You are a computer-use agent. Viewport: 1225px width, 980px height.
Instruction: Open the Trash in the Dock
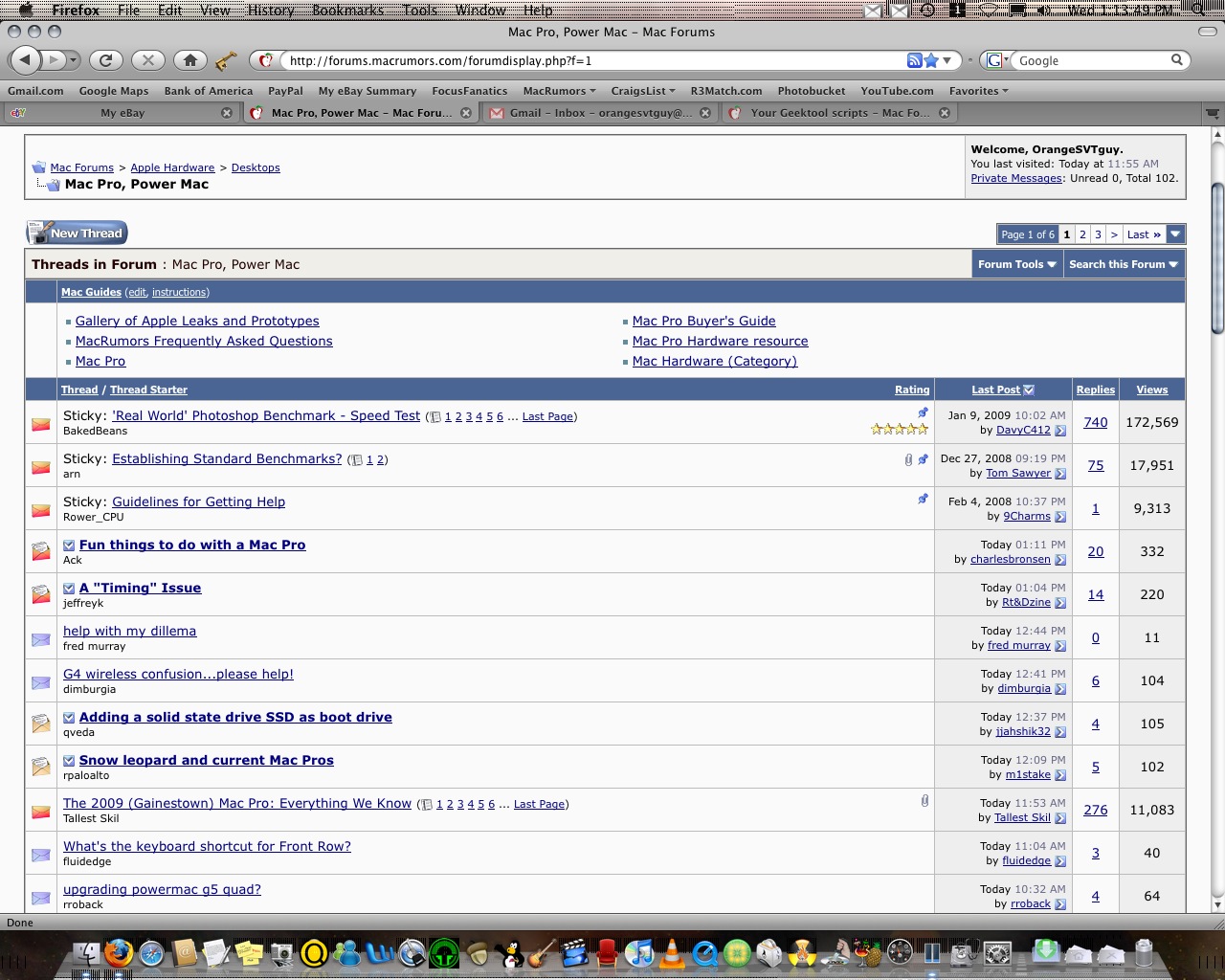1143,952
